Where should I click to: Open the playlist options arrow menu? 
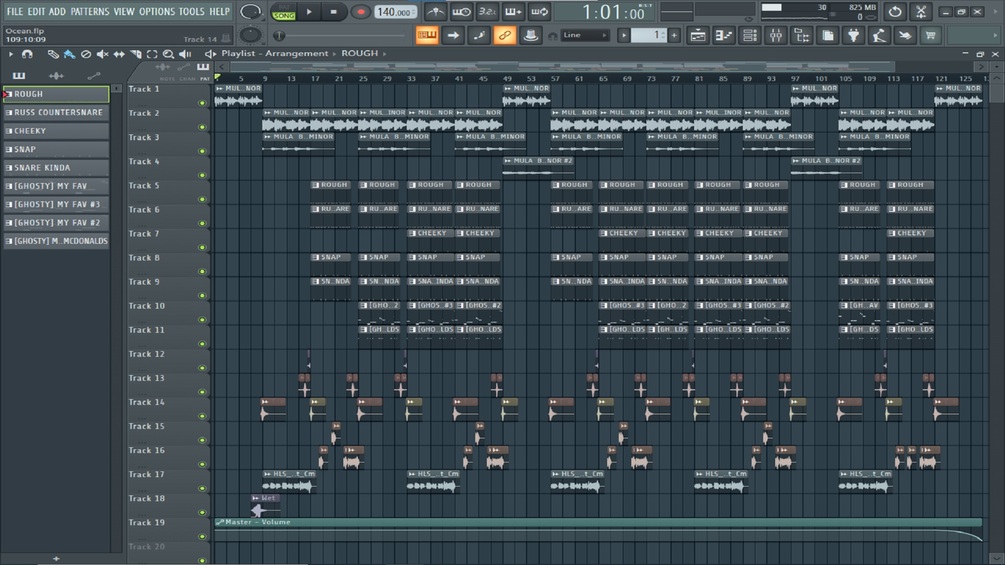(x=10, y=54)
